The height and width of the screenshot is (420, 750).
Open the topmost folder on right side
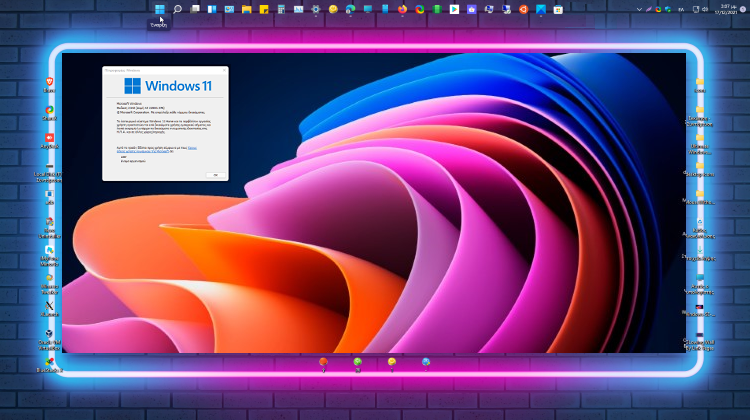point(700,85)
